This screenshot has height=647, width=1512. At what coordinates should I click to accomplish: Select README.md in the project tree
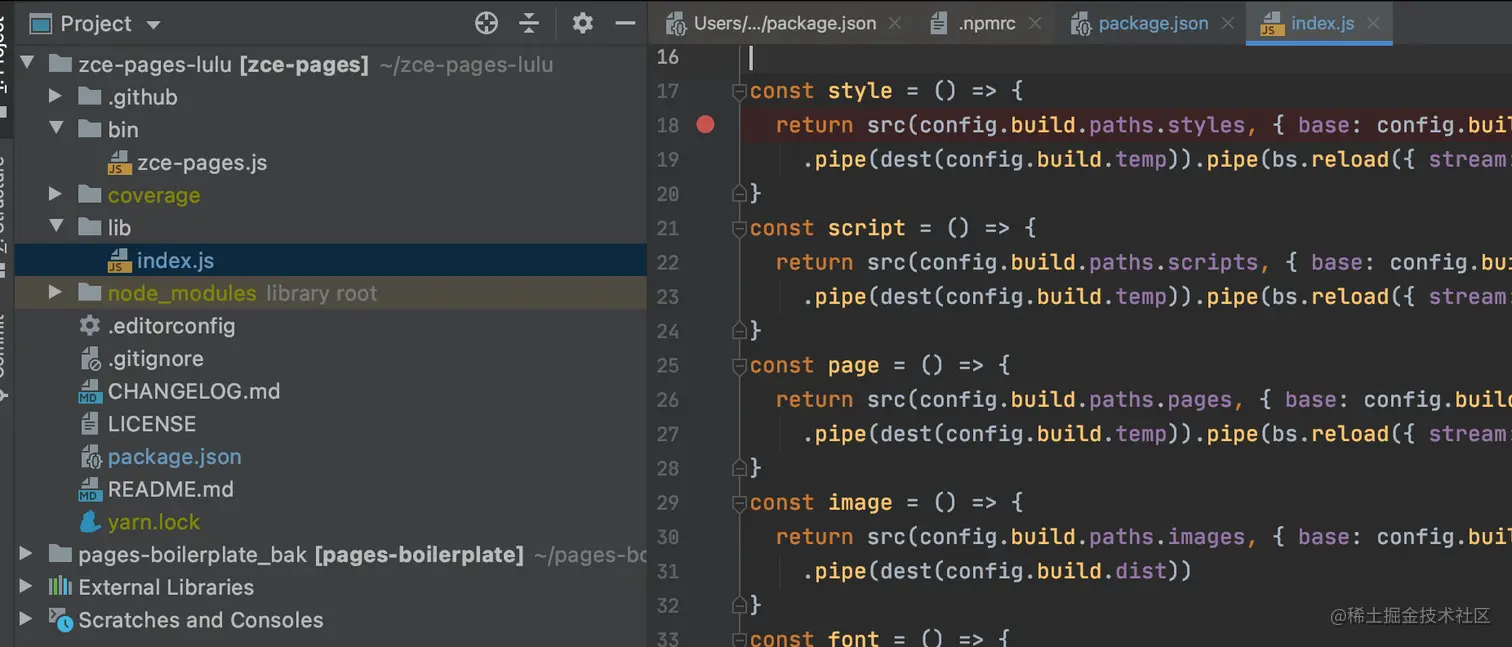pyautogui.click(x=170, y=489)
